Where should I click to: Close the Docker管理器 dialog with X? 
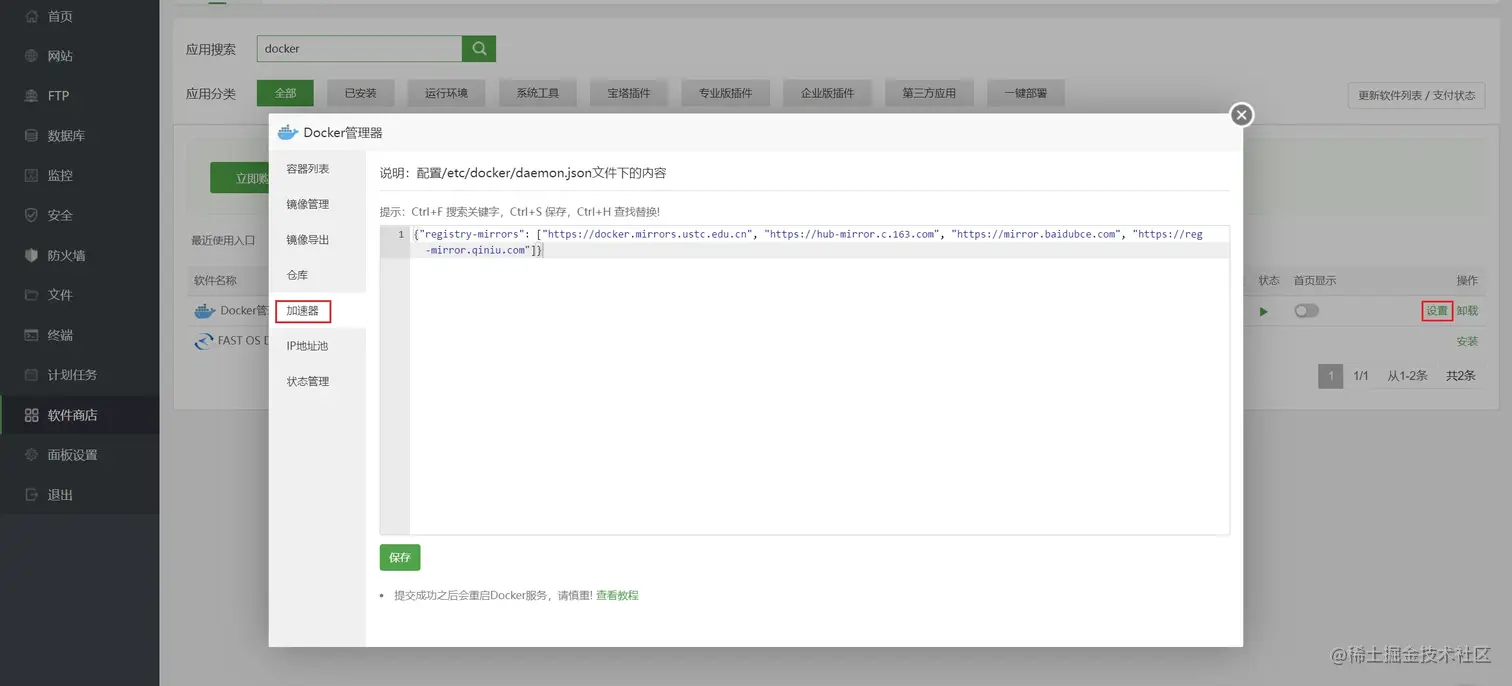click(1241, 115)
